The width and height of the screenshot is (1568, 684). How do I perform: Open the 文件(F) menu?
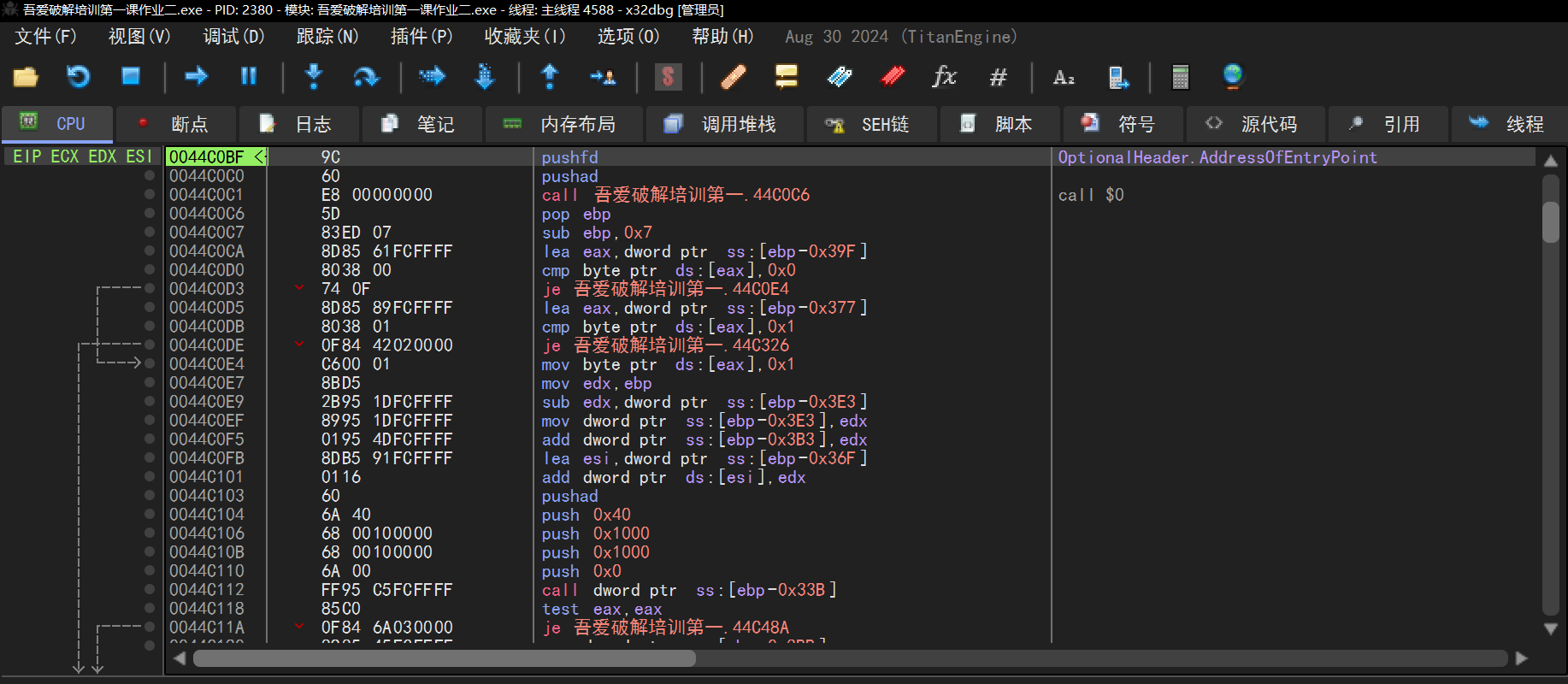(45, 37)
